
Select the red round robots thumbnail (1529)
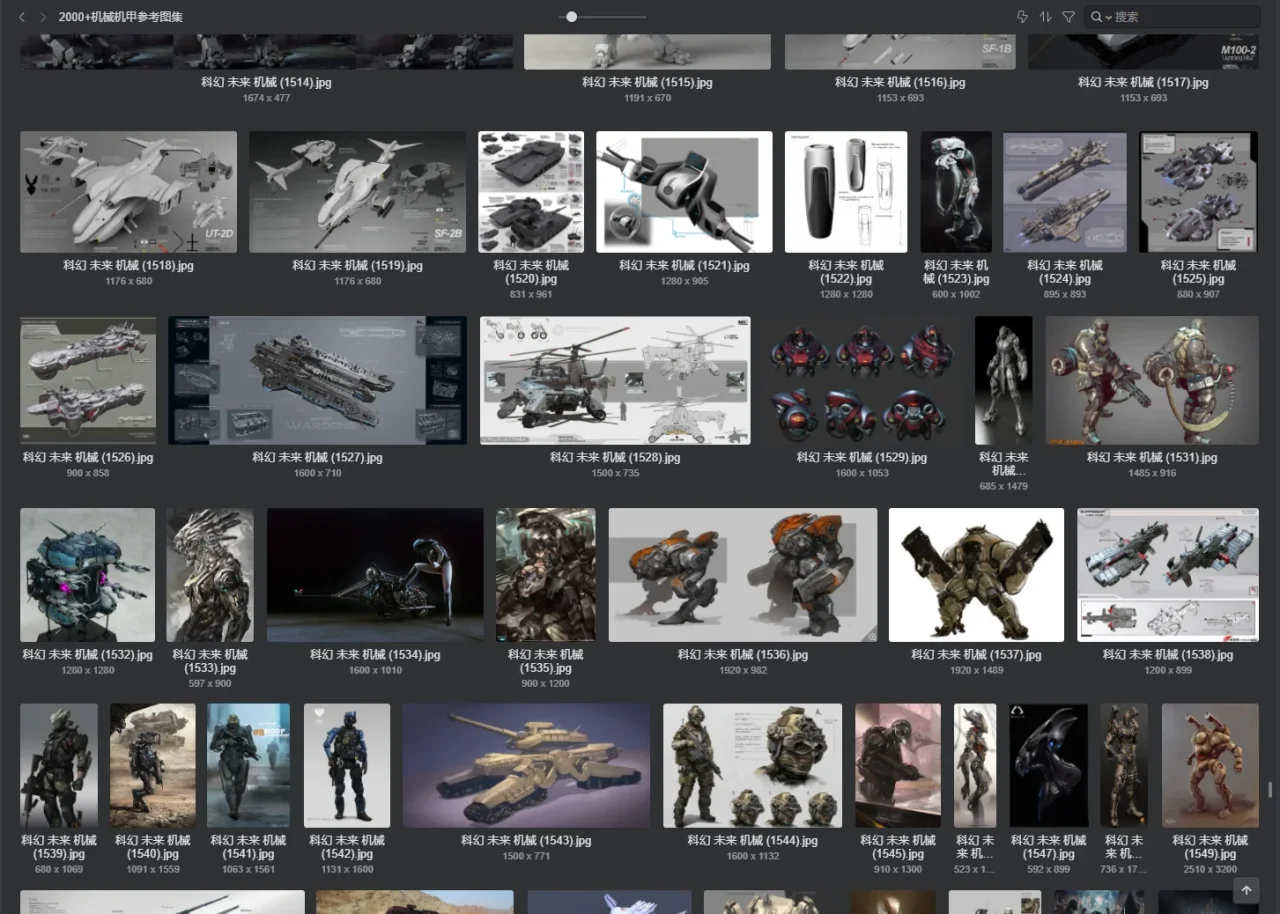(862, 381)
